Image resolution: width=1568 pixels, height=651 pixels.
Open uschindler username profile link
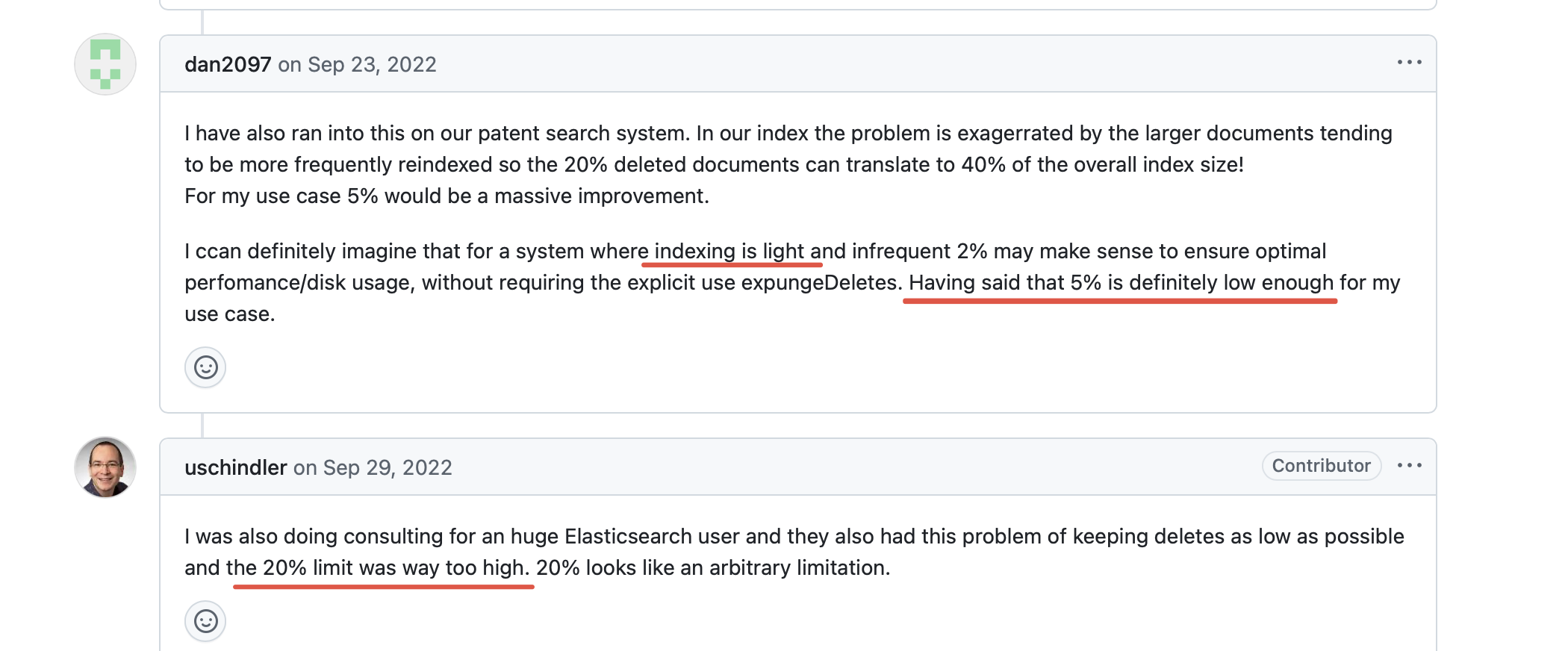click(x=235, y=468)
